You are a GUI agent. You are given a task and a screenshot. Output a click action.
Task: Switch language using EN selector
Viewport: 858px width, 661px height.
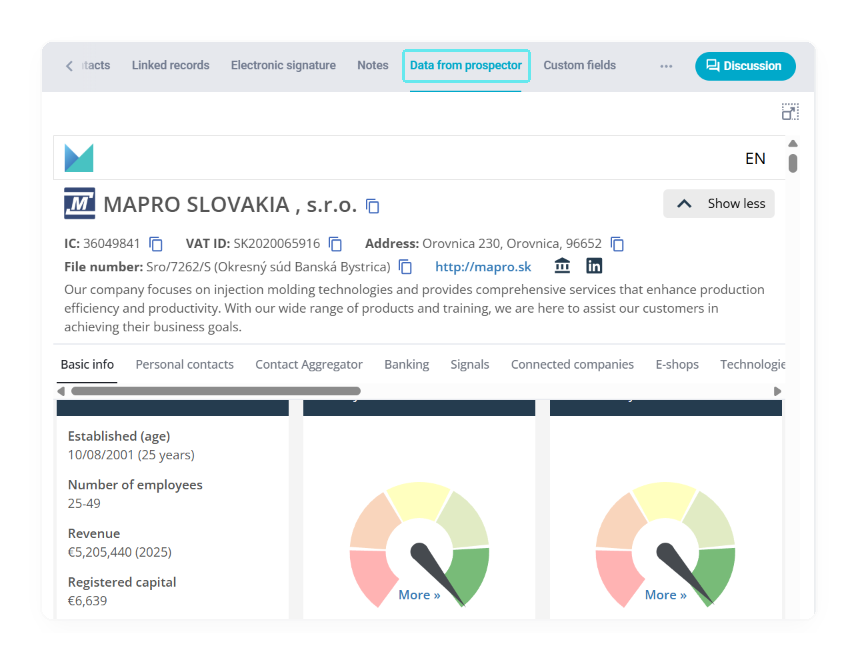[755, 159]
